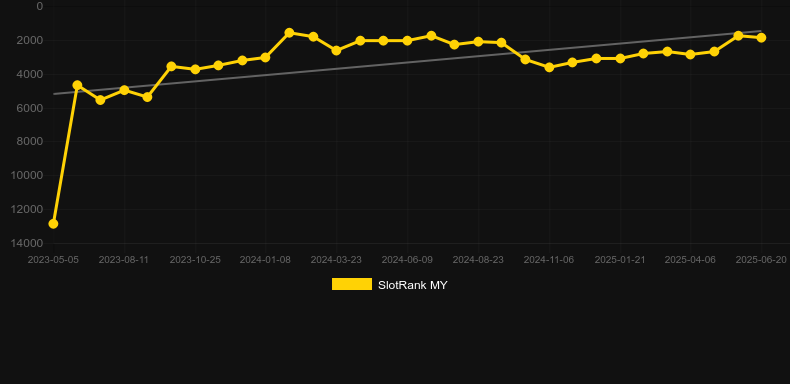This screenshot has width=790, height=384.
Task: Click the lowest data point near 12000
Action: pyautogui.click(x=53, y=223)
